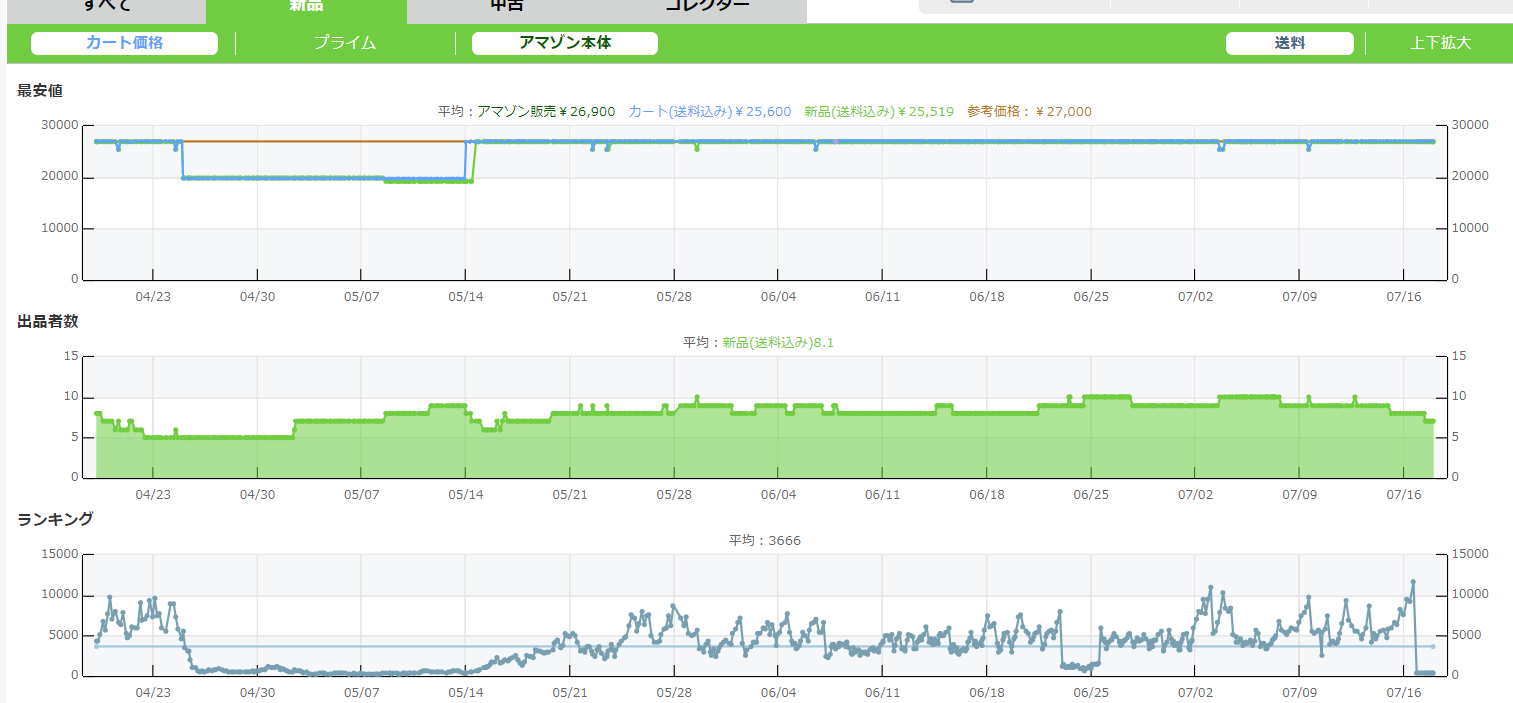Click the 上下拡大 button
The height and width of the screenshot is (703, 1513).
(1440, 43)
